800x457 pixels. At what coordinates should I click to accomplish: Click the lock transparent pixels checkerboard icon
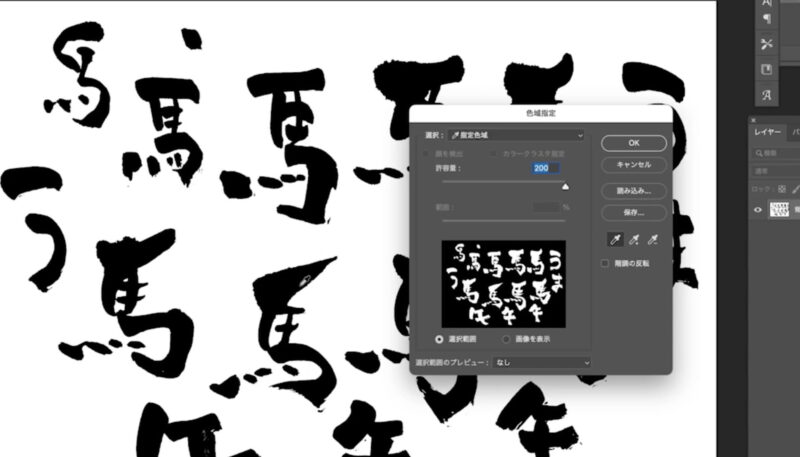coord(782,189)
